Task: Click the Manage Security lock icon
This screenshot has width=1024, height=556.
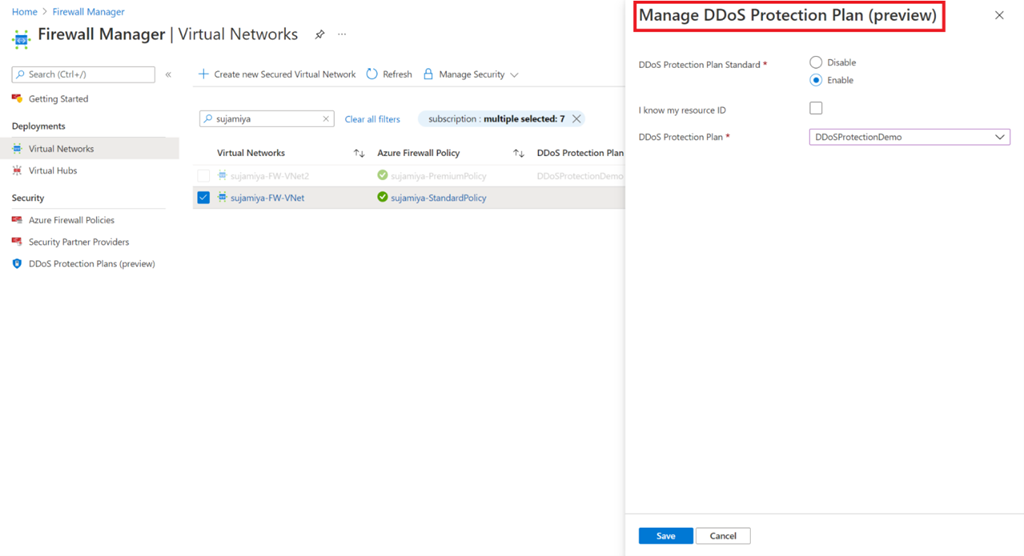Action: (x=428, y=74)
